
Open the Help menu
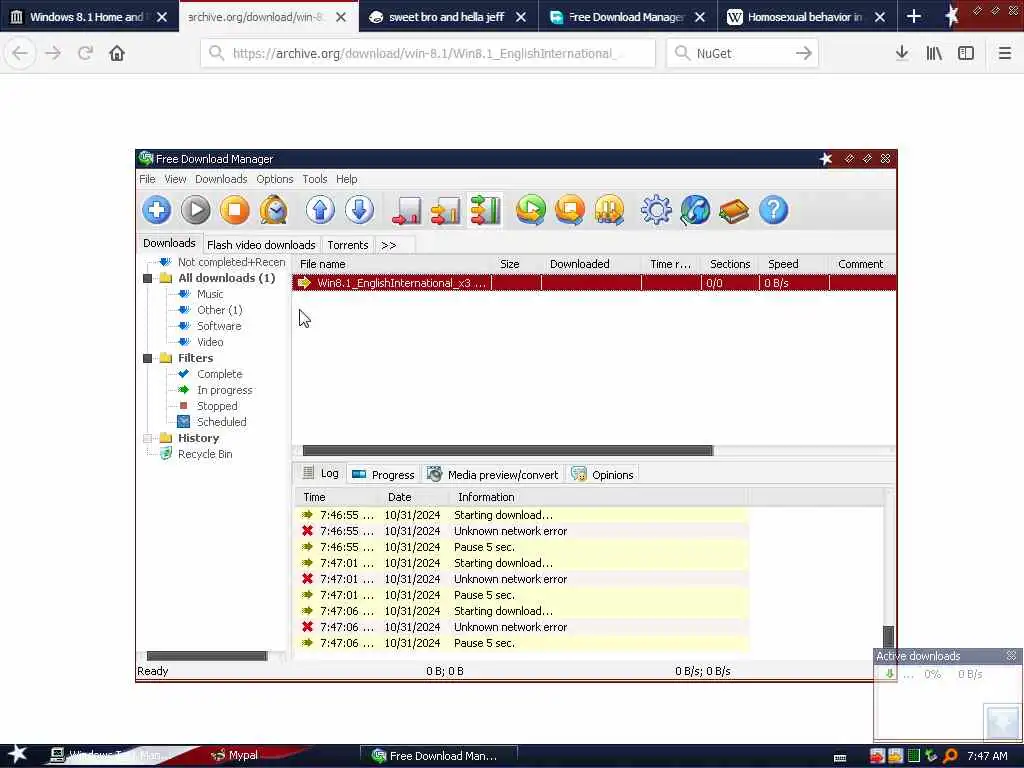(x=347, y=179)
